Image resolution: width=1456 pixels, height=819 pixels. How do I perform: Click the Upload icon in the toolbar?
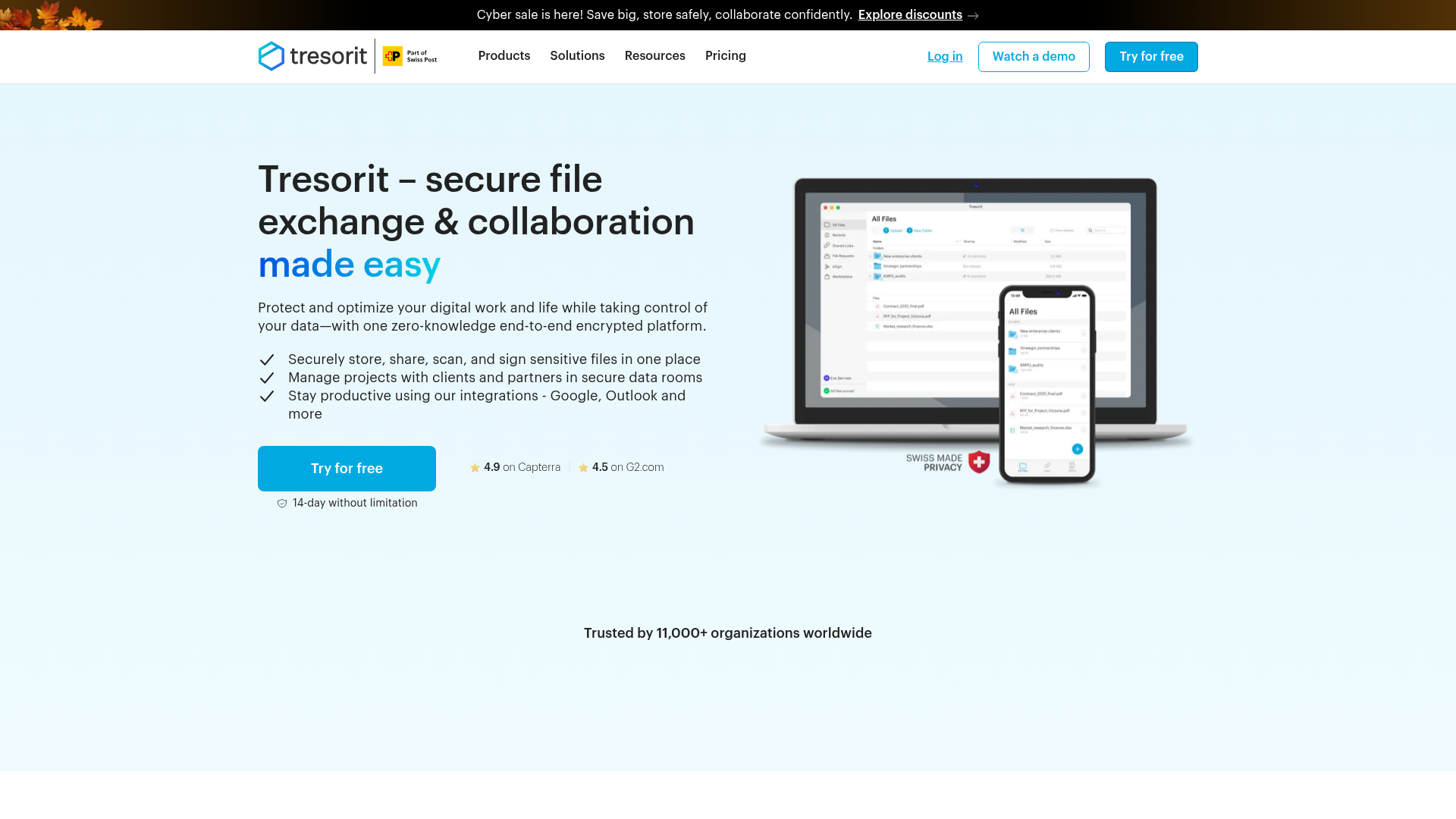click(x=886, y=231)
